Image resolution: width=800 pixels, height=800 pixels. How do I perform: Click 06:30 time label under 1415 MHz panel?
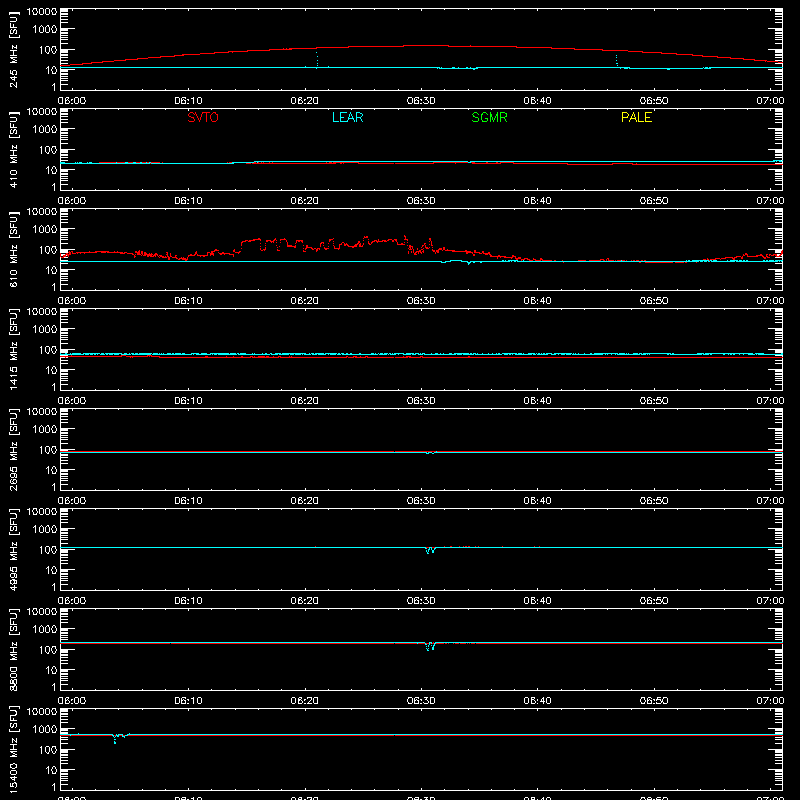coord(421,401)
